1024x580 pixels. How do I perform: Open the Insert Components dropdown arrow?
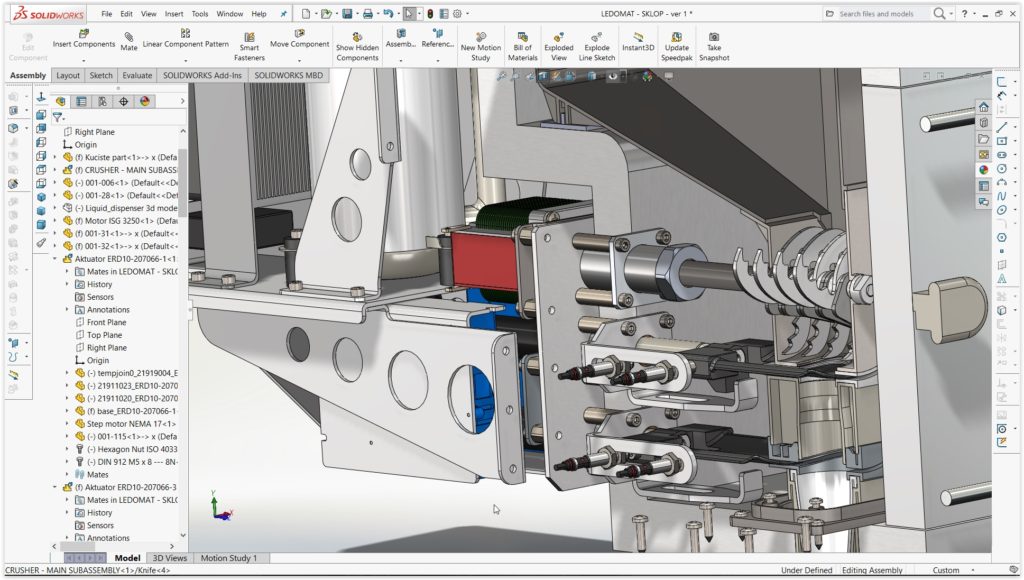tap(84, 60)
